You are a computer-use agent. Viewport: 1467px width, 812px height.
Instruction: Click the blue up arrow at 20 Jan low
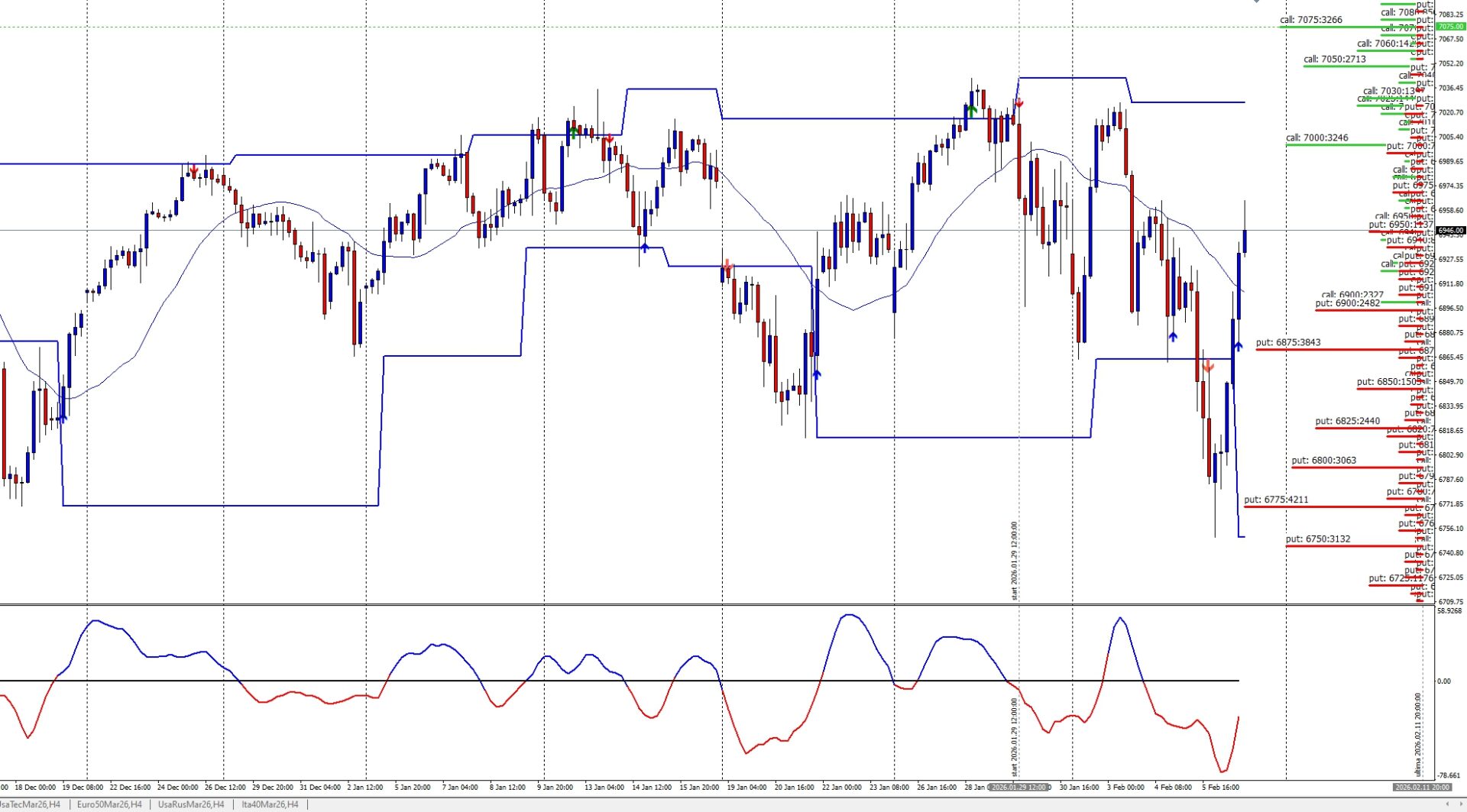[816, 375]
